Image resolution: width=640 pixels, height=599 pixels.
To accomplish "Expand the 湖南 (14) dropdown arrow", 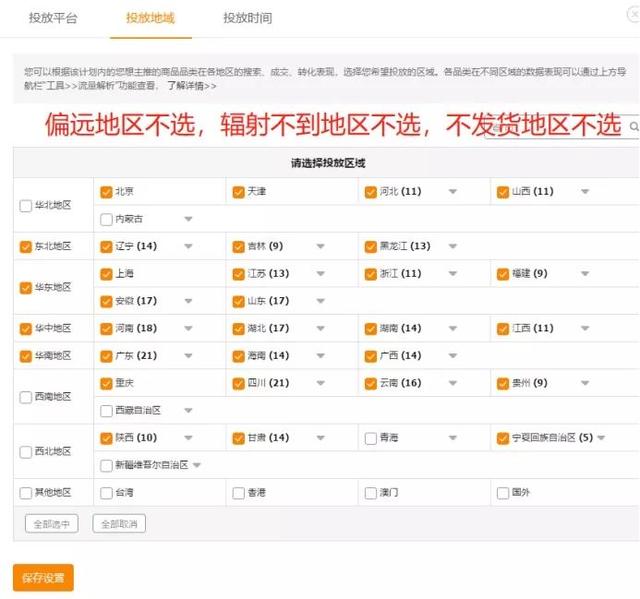I will tap(453, 328).
